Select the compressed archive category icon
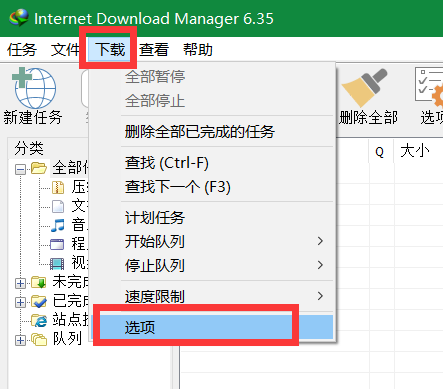Image resolution: width=443 pixels, height=389 pixels. tap(58, 187)
